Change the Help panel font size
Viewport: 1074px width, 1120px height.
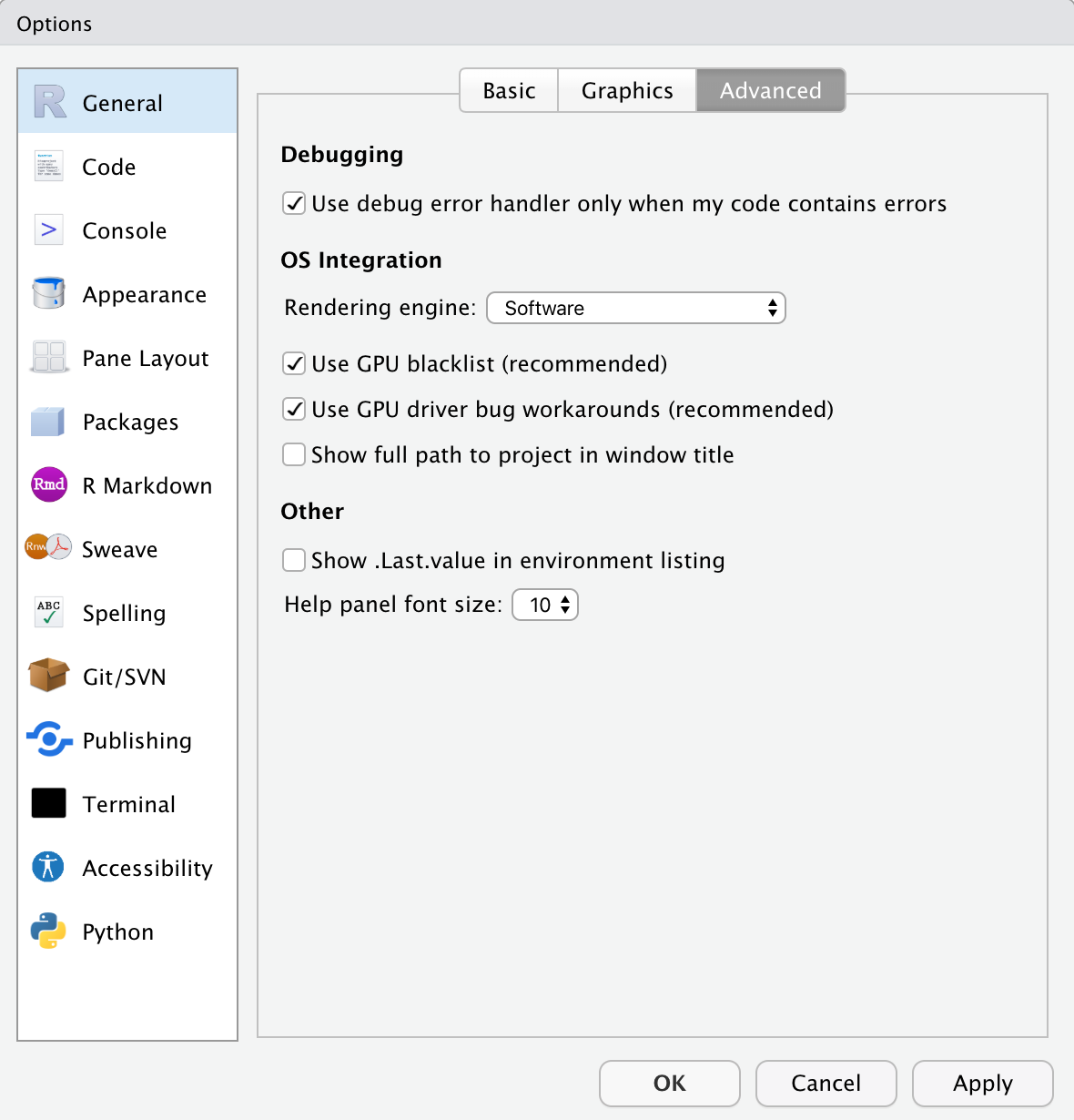click(544, 604)
